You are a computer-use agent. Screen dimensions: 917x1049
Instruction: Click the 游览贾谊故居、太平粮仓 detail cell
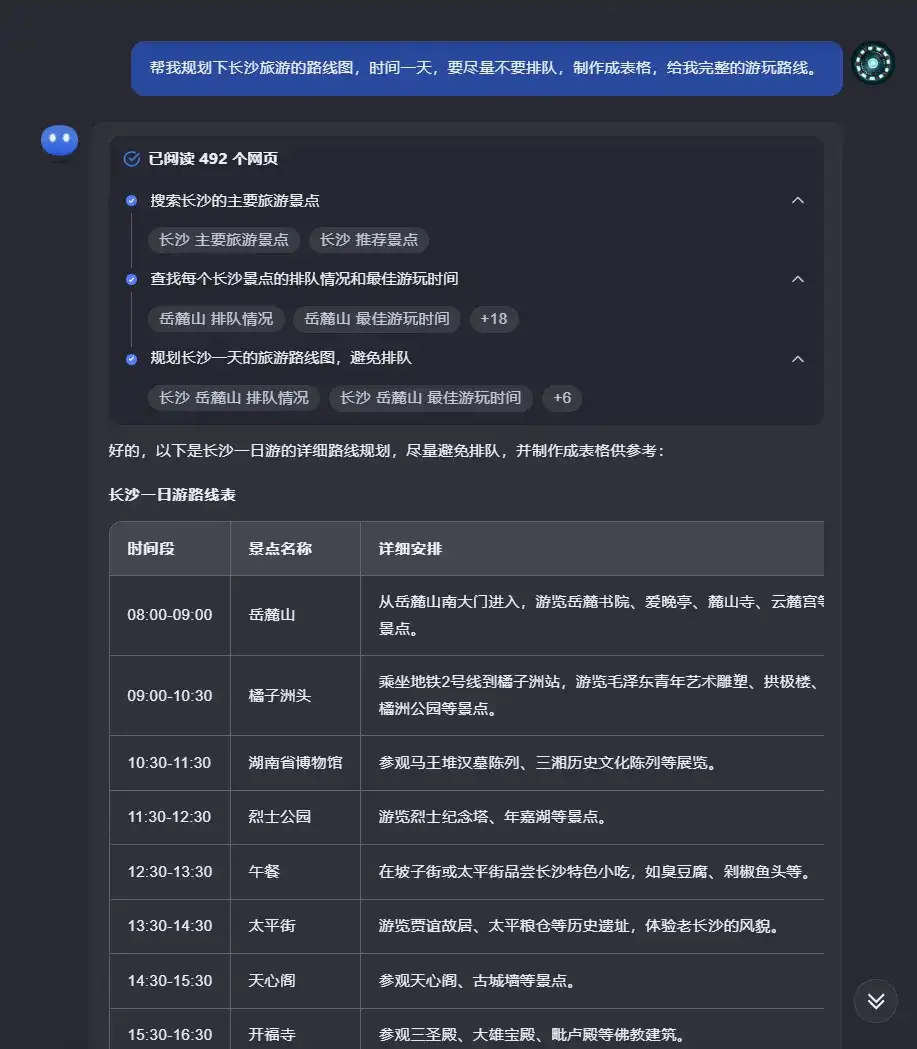coord(592,926)
